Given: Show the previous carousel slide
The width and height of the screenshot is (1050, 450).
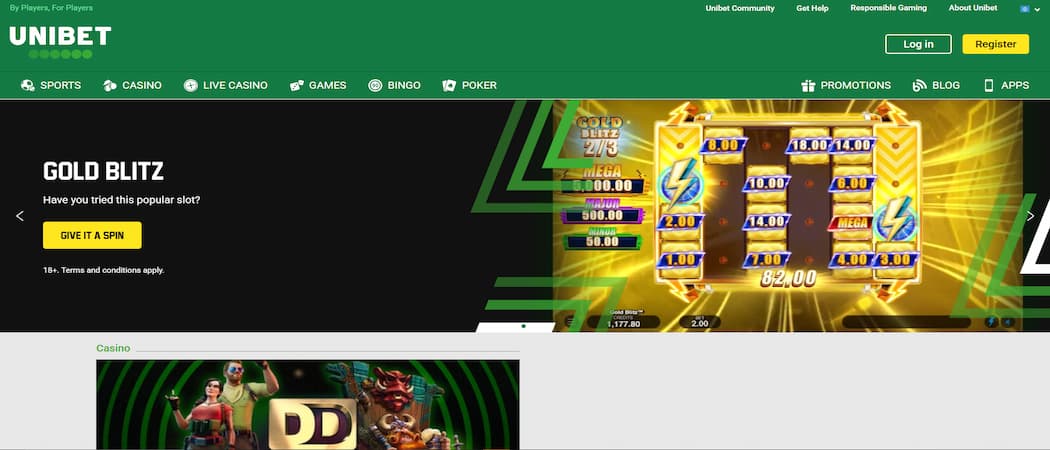Looking at the screenshot, I should 19,216.
